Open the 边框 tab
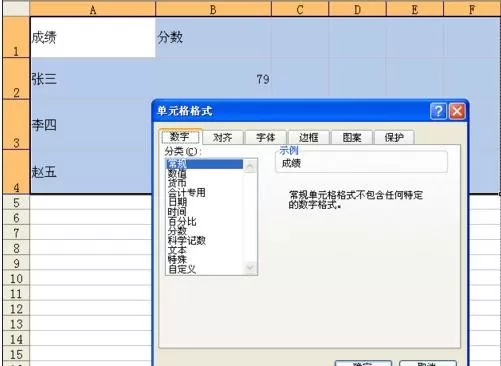Viewport: 501px width, 366px height. coord(309,137)
